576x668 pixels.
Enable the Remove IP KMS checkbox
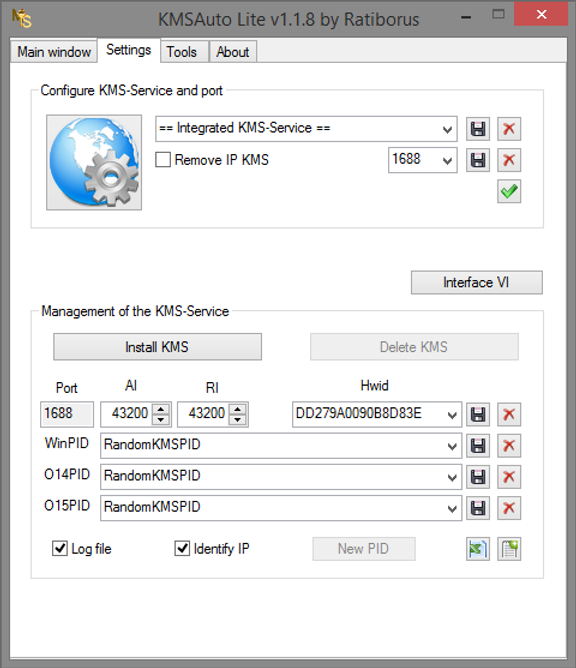pyautogui.click(x=163, y=160)
